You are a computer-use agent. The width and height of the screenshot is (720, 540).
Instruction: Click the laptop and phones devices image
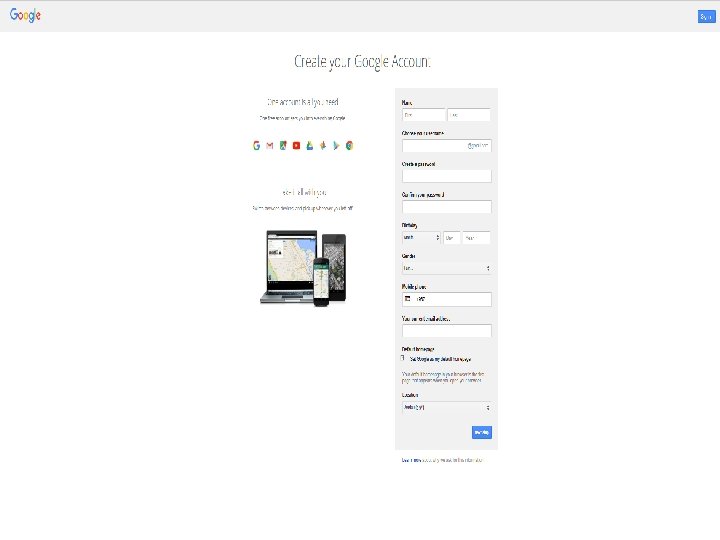pyautogui.click(x=303, y=268)
